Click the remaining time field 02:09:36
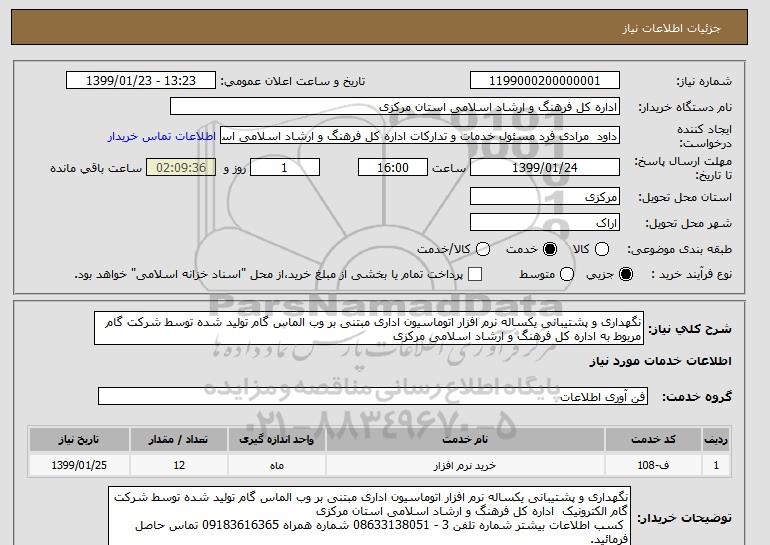The image size is (770, 545). (x=181, y=167)
